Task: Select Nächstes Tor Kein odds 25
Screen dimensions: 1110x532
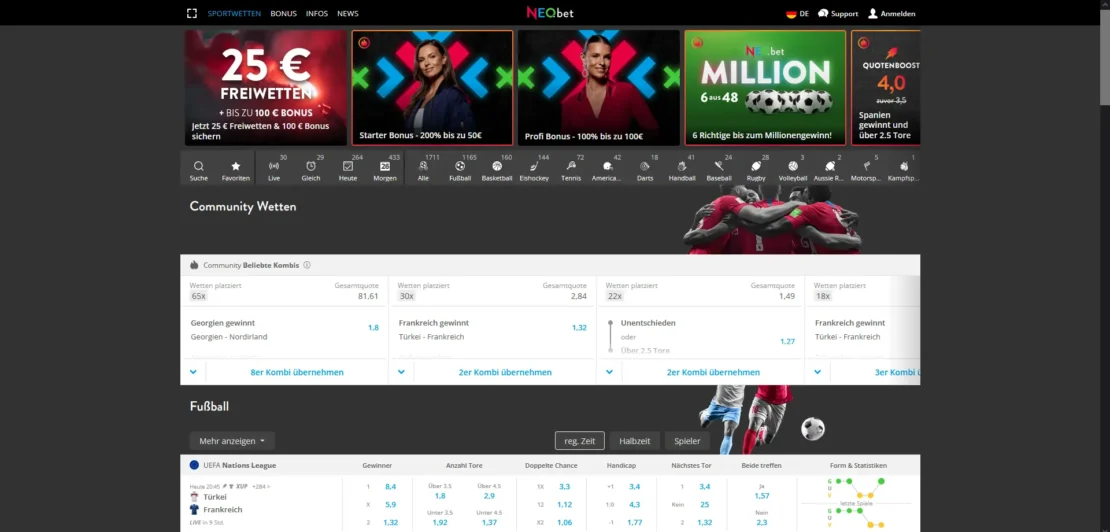Action: pyautogui.click(x=704, y=504)
